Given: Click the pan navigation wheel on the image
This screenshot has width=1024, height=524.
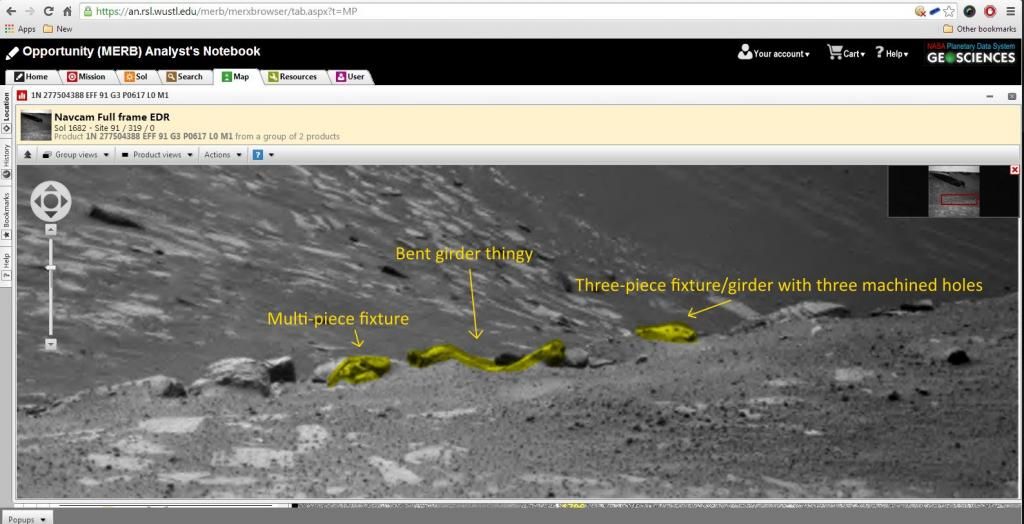Looking at the screenshot, I should coord(51,202).
